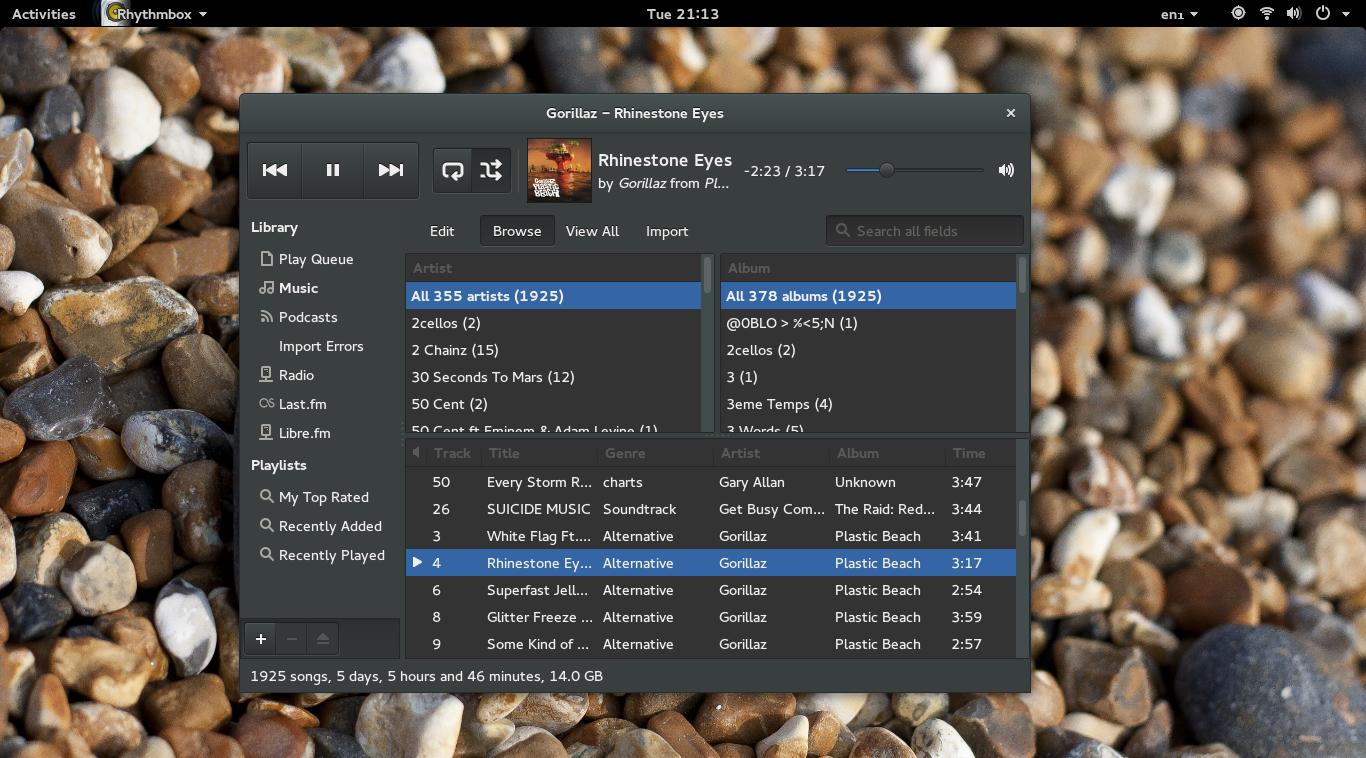Click the View All button
Image resolution: width=1366 pixels, height=758 pixels.
(592, 231)
